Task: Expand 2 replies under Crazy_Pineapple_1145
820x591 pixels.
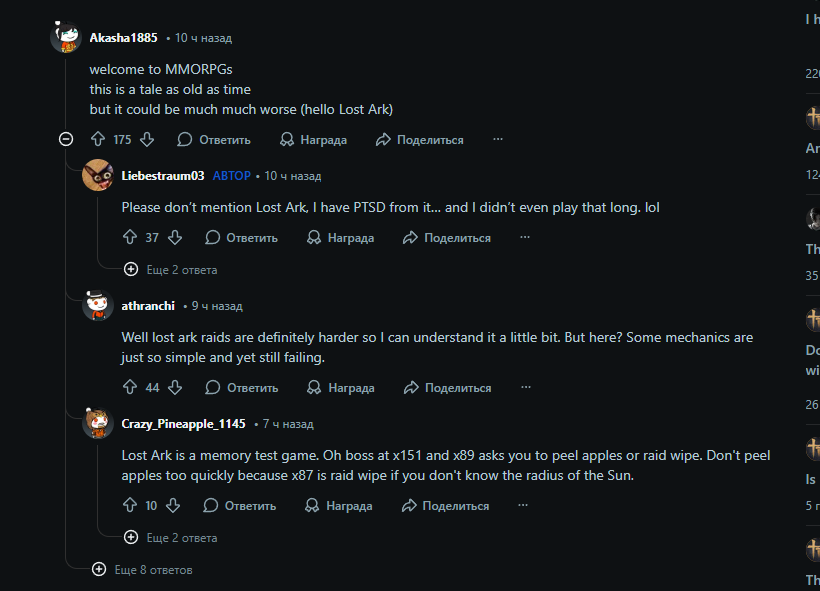Action: click(171, 538)
